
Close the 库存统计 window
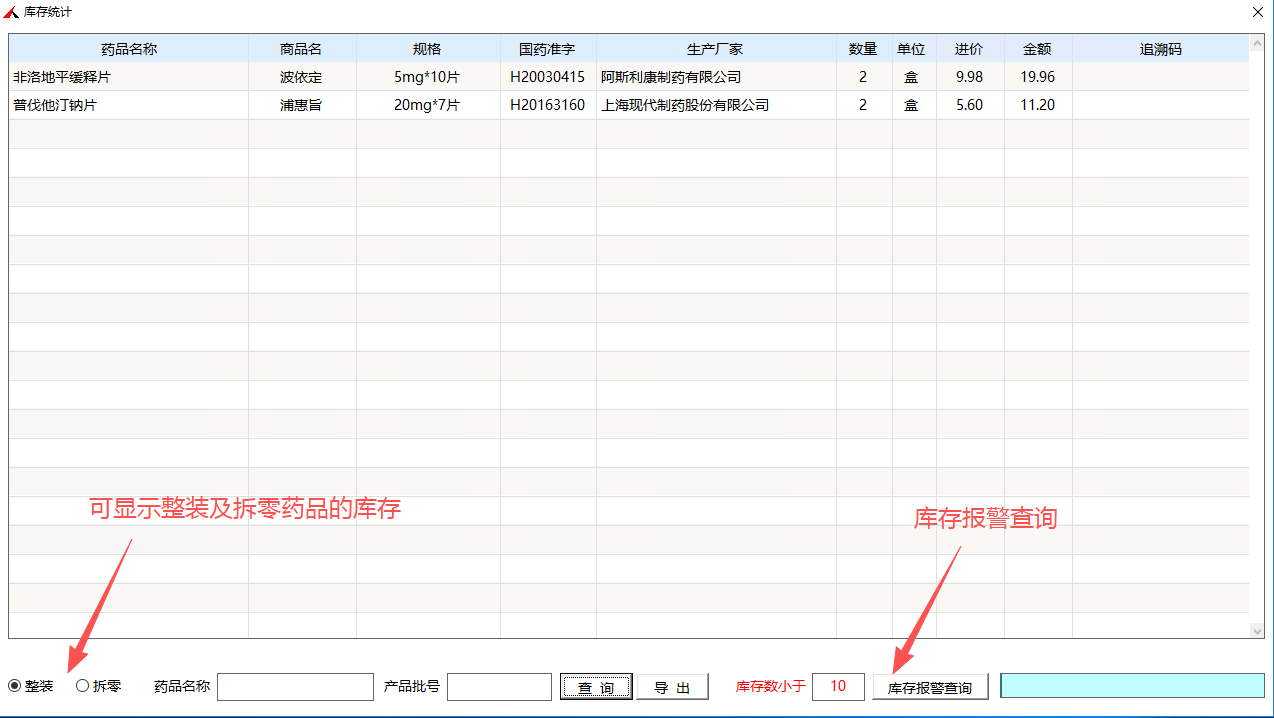[x=1257, y=11]
